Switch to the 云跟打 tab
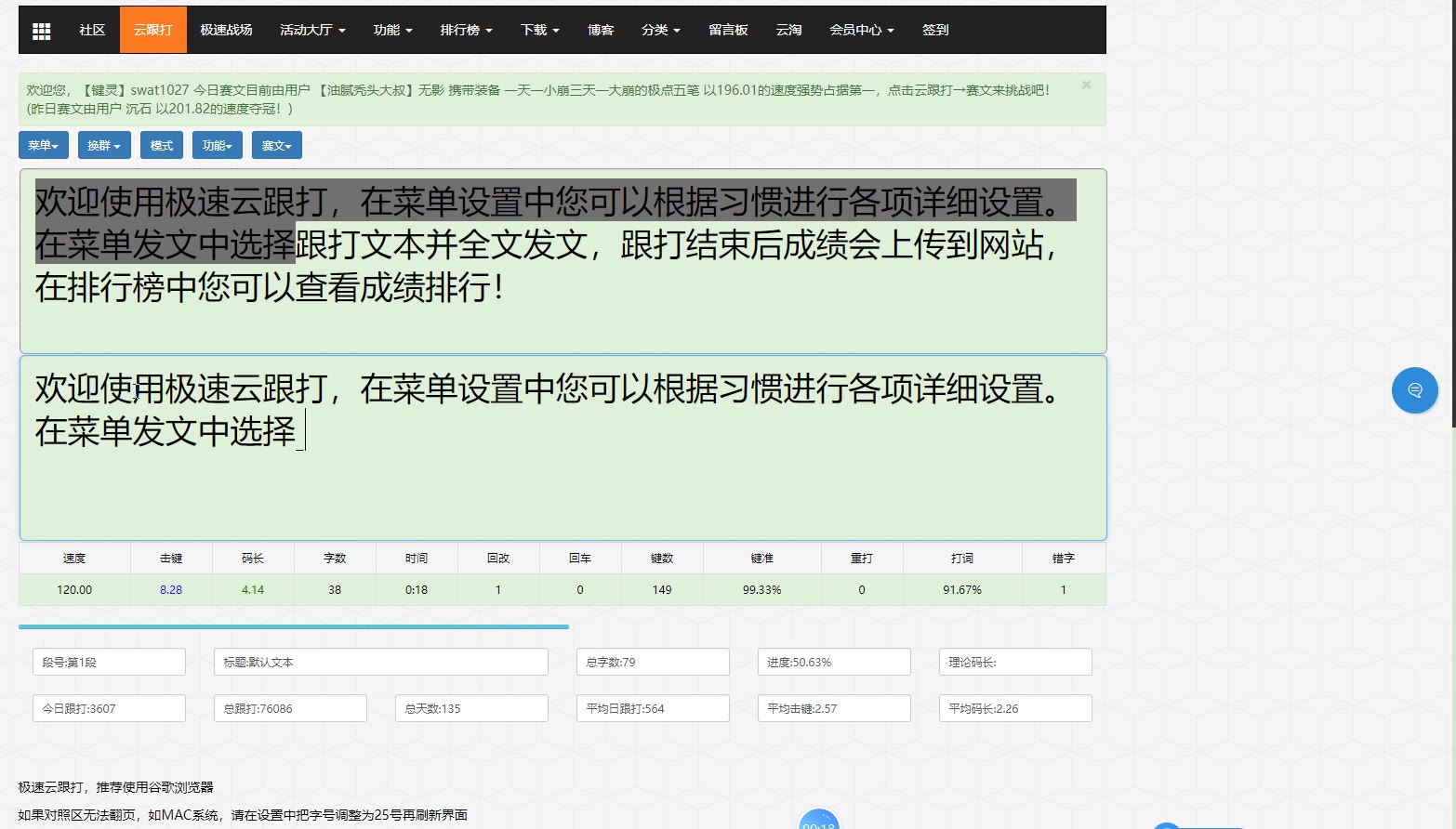The image size is (1456, 829). (152, 30)
